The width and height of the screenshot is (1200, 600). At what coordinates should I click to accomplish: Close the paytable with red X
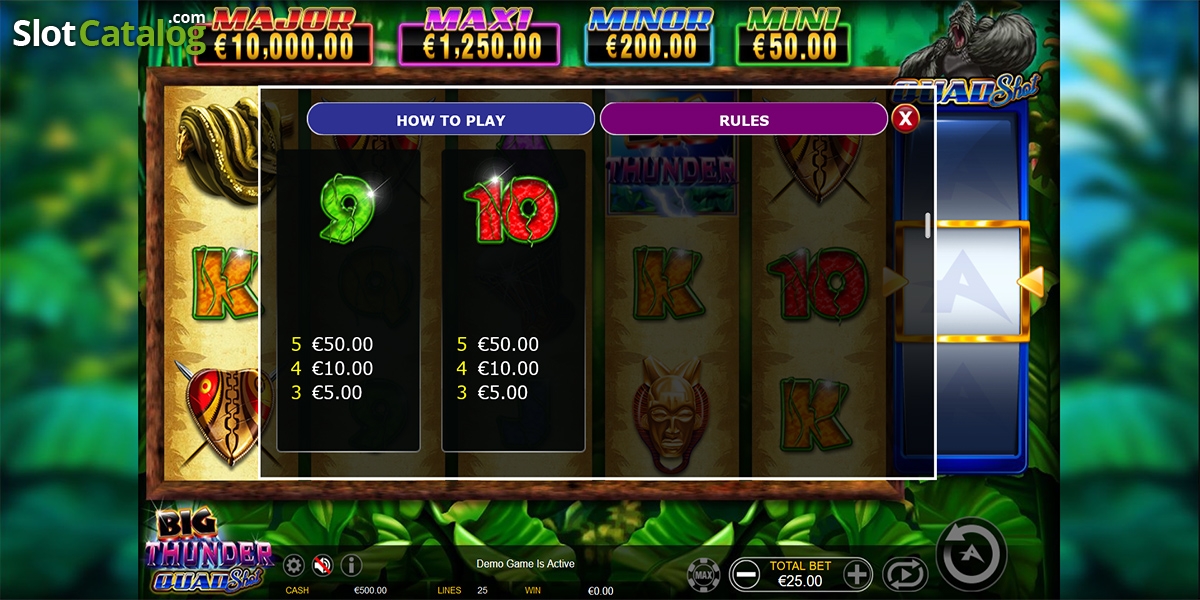point(905,119)
